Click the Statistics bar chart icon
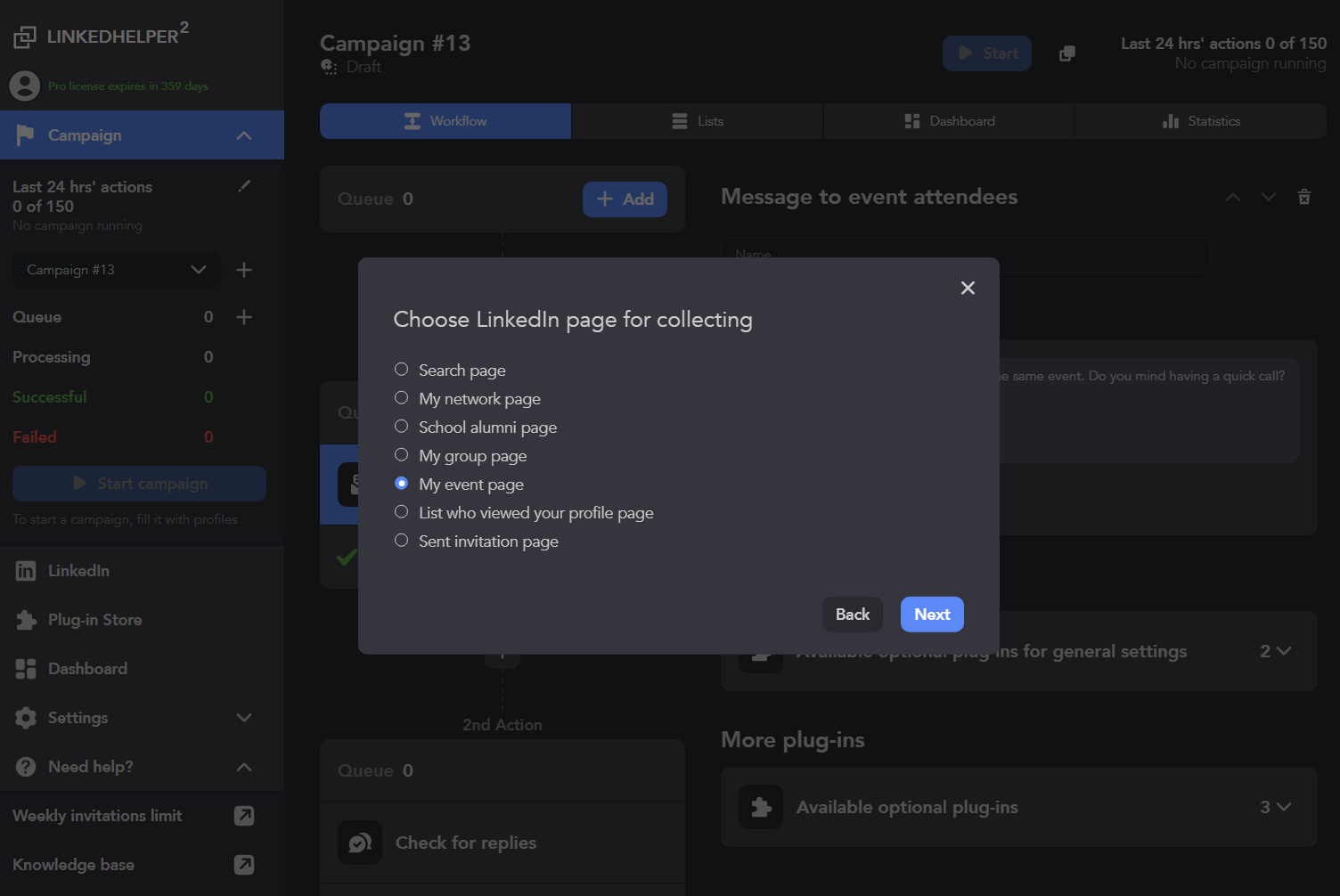The width and height of the screenshot is (1340, 896). tap(1171, 121)
